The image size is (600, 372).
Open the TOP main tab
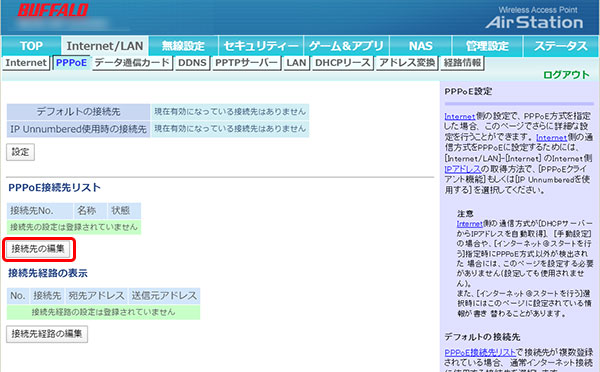click(31, 46)
